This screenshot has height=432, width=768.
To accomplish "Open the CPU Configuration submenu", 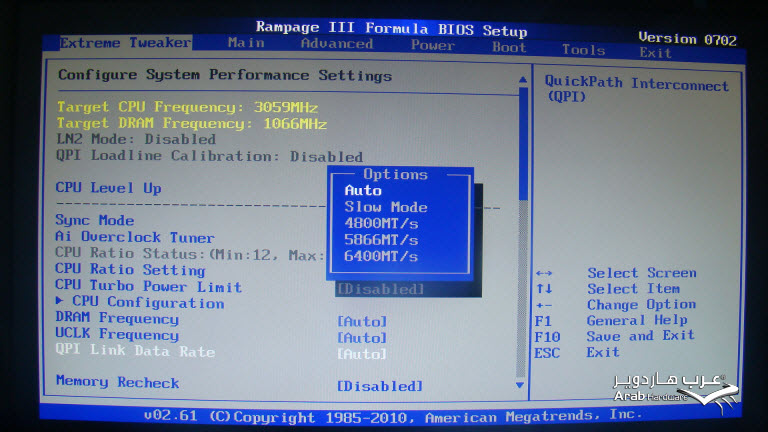I will [148, 303].
